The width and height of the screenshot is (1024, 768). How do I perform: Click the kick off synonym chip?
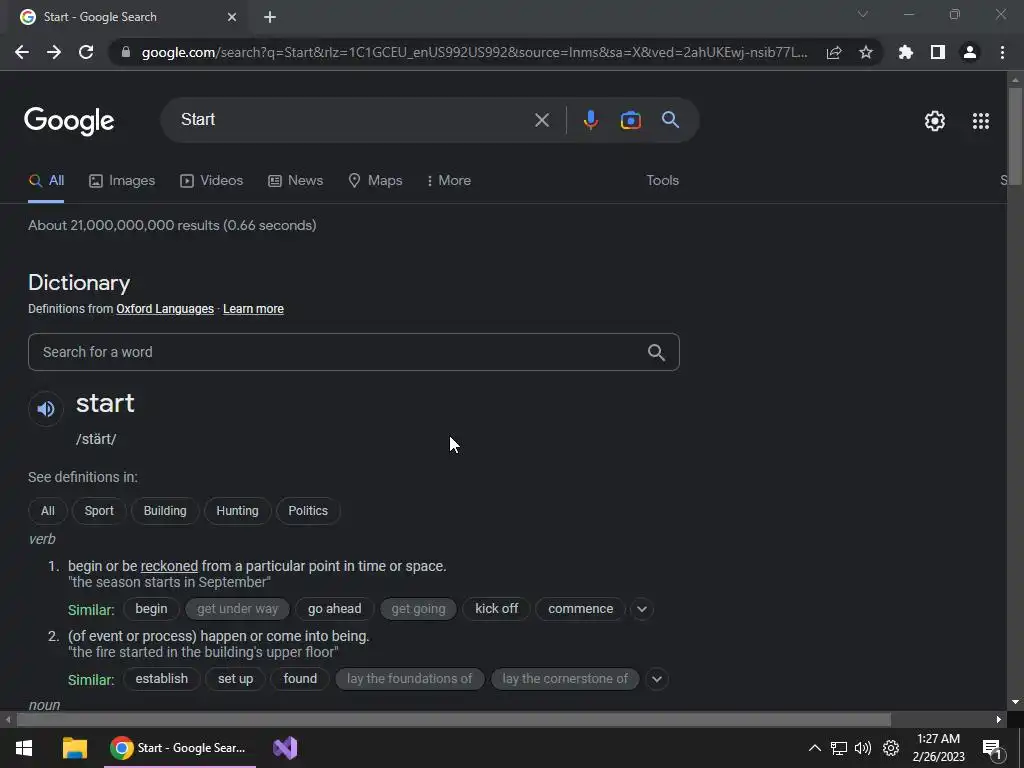click(x=496, y=609)
